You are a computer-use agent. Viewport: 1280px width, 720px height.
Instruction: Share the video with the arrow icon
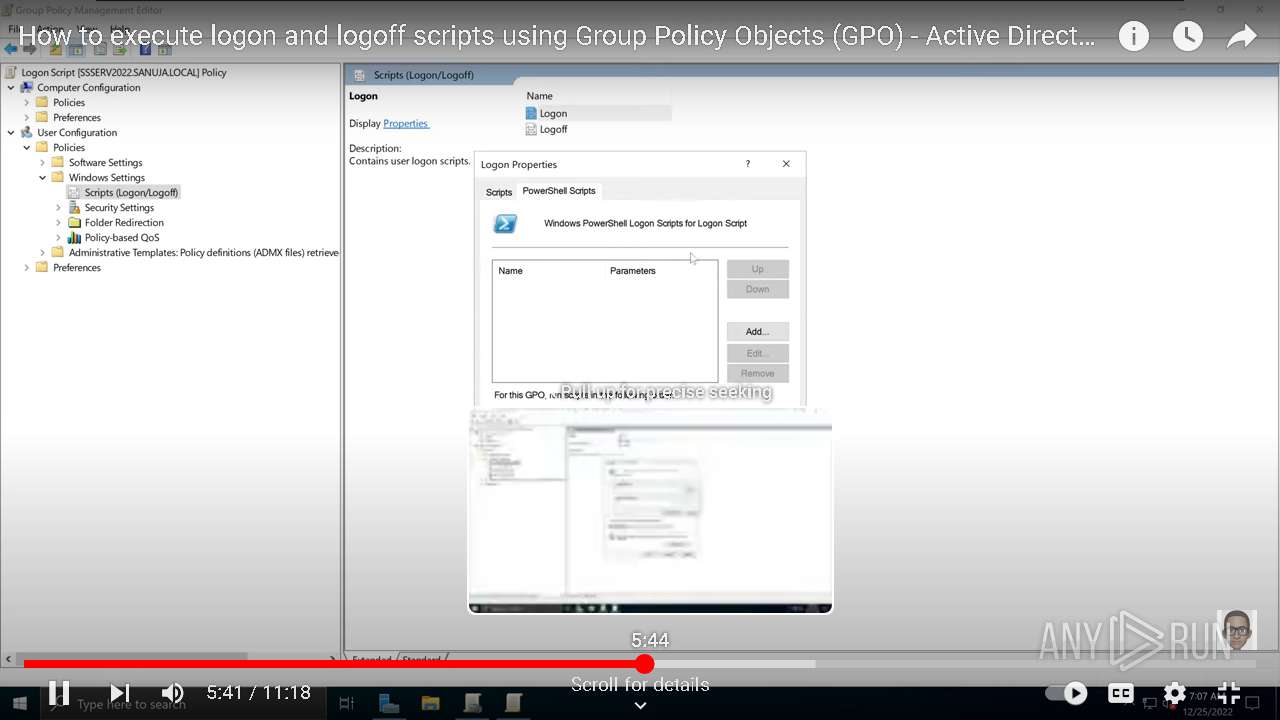tap(1241, 37)
